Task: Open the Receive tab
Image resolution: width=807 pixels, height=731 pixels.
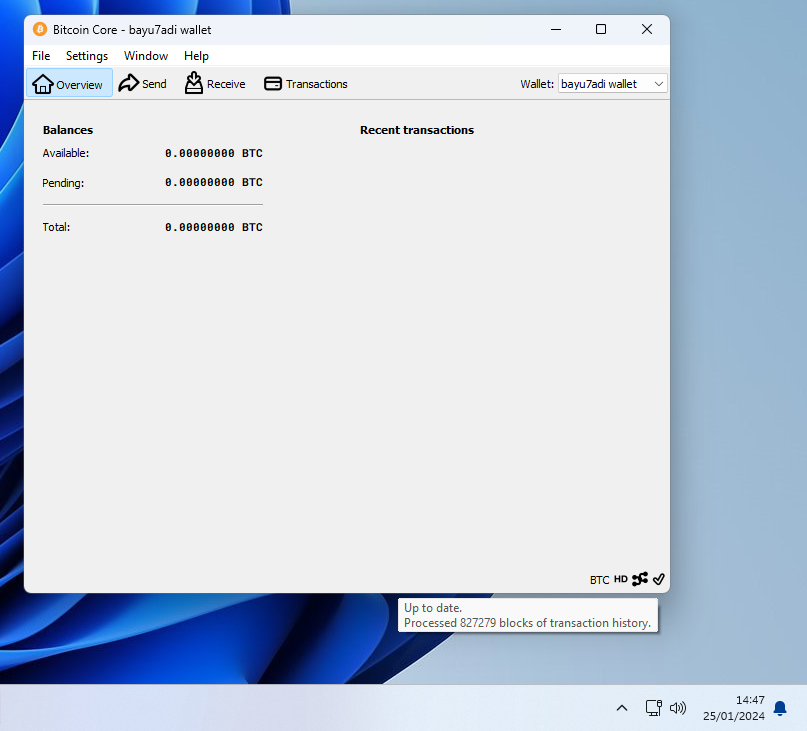Action: click(x=215, y=83)
